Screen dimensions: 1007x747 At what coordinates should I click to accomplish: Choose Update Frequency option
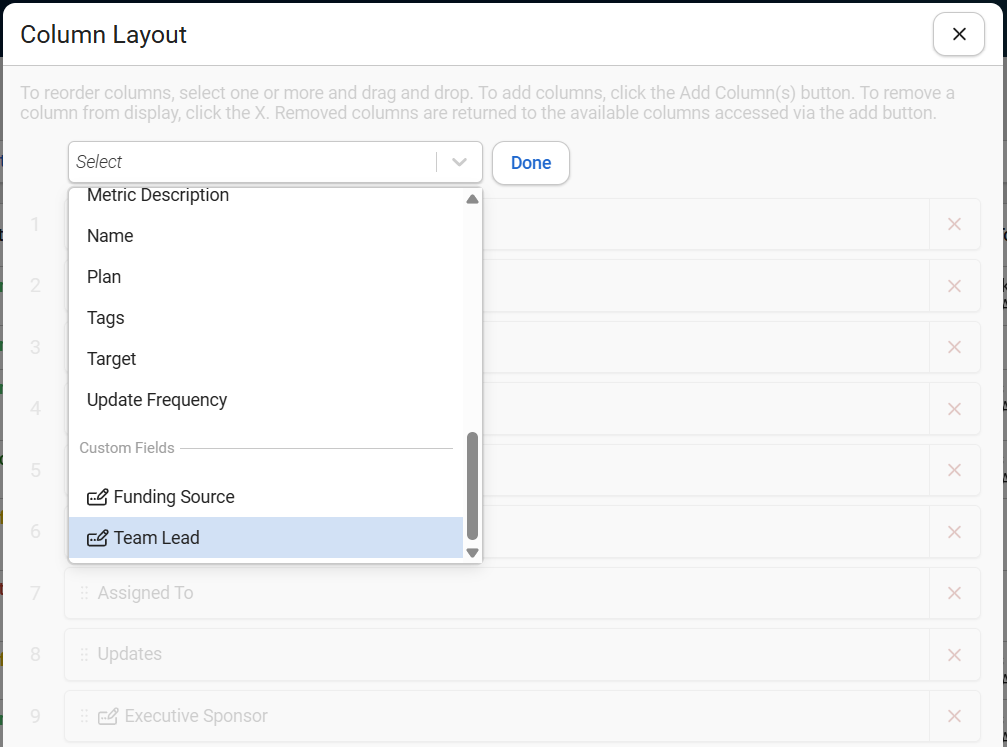point(265,400)
